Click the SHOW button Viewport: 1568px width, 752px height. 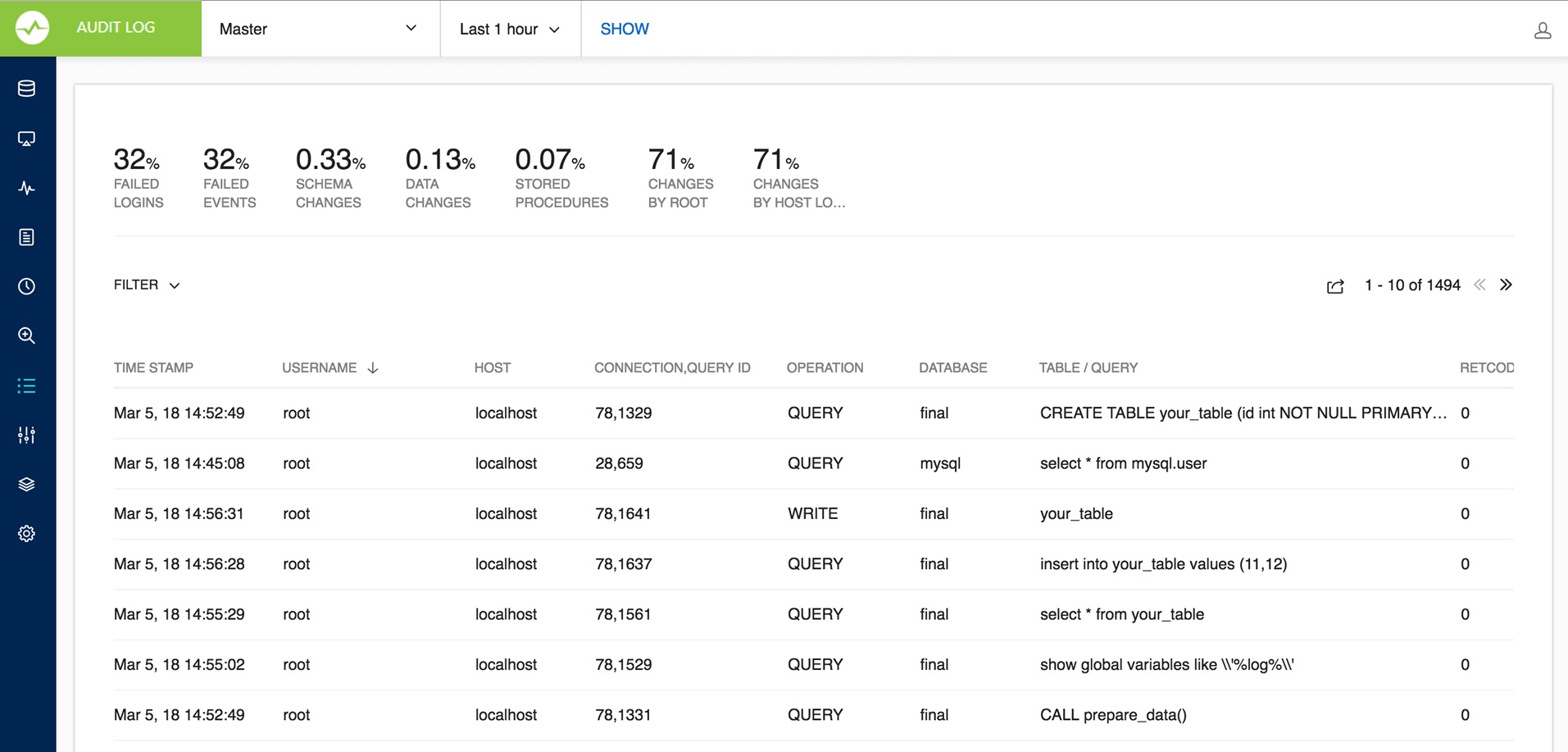[625, 29]
